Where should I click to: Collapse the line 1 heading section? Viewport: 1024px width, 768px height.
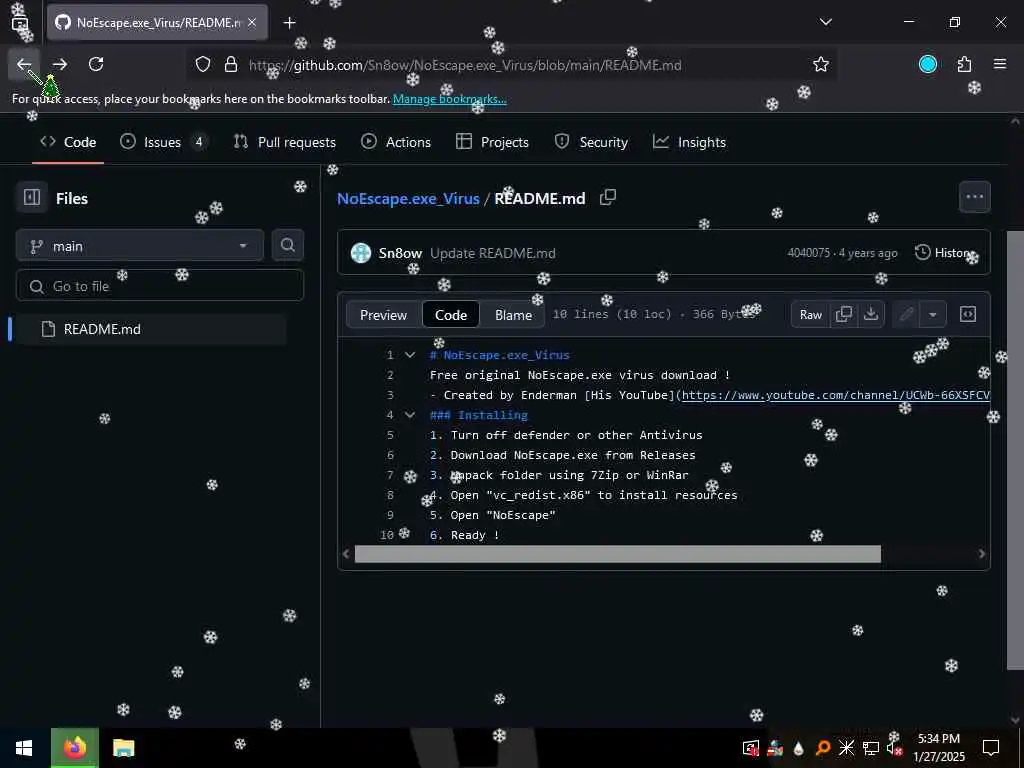(410, 355)
